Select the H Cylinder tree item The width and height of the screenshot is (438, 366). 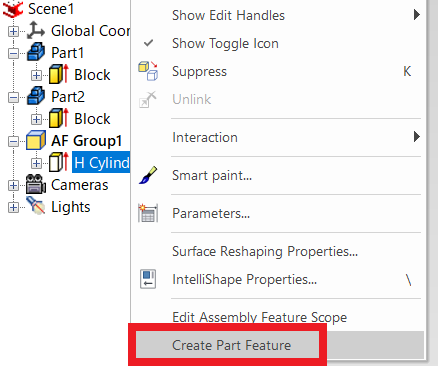pos(101,162)
